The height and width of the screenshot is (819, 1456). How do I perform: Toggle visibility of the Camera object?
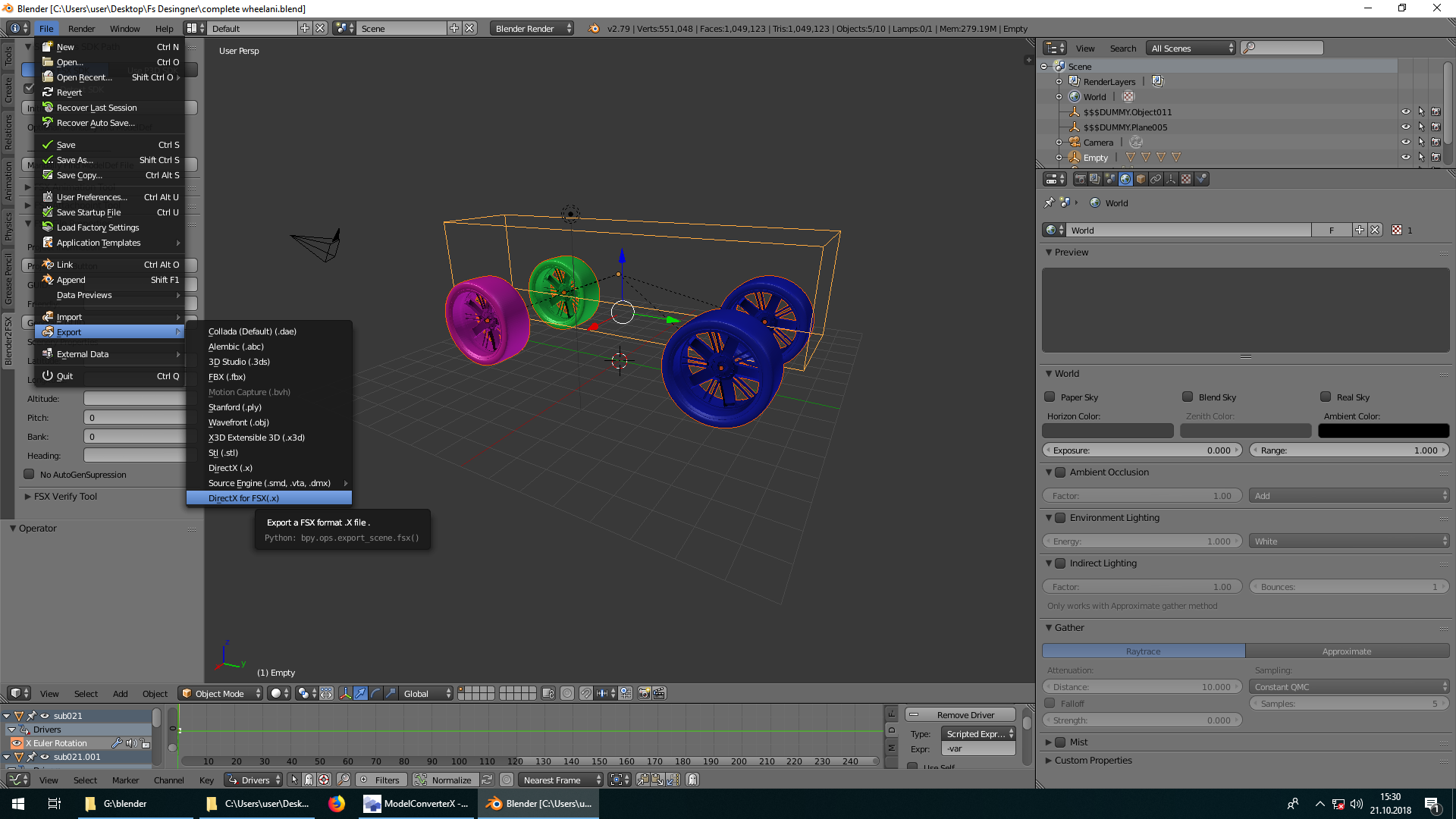(x=1404, y=142)
